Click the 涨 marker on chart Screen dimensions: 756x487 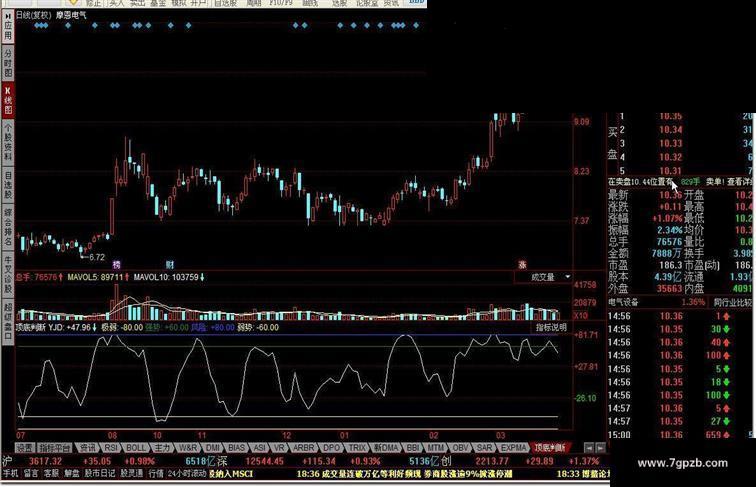tap(522, 265)
